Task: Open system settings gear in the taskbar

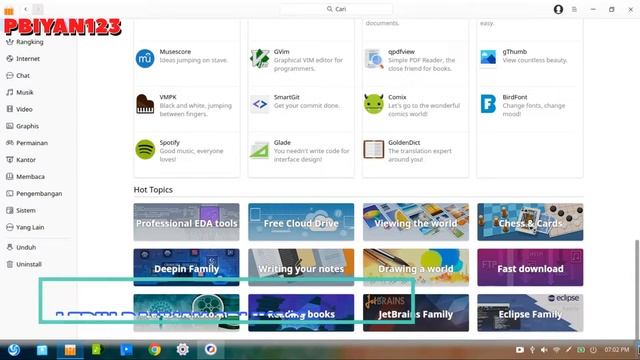Action: point(182,349)
